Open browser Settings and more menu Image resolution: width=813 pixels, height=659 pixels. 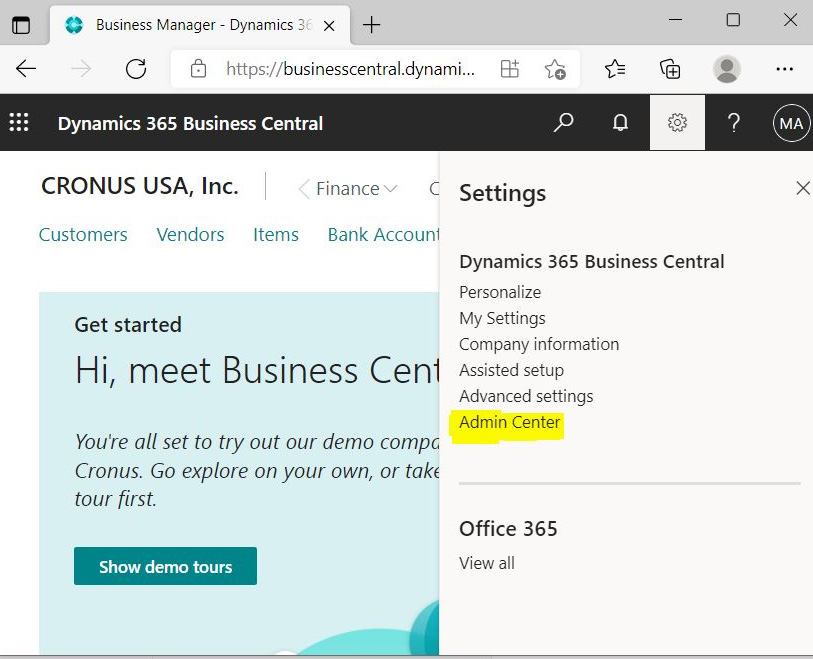(x=784, y=68)
